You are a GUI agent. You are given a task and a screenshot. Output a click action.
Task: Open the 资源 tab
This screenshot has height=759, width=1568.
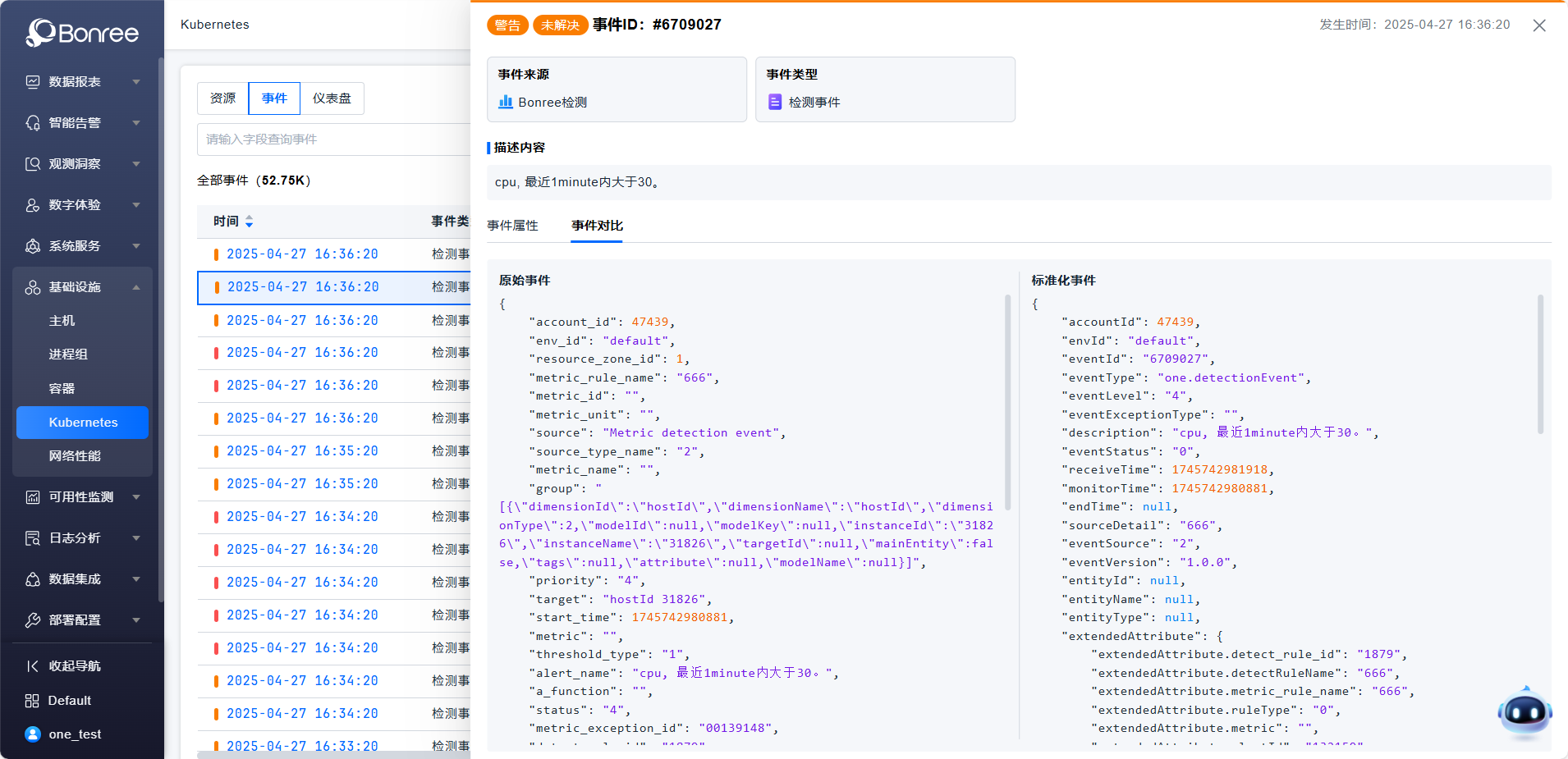coord(222,98)
